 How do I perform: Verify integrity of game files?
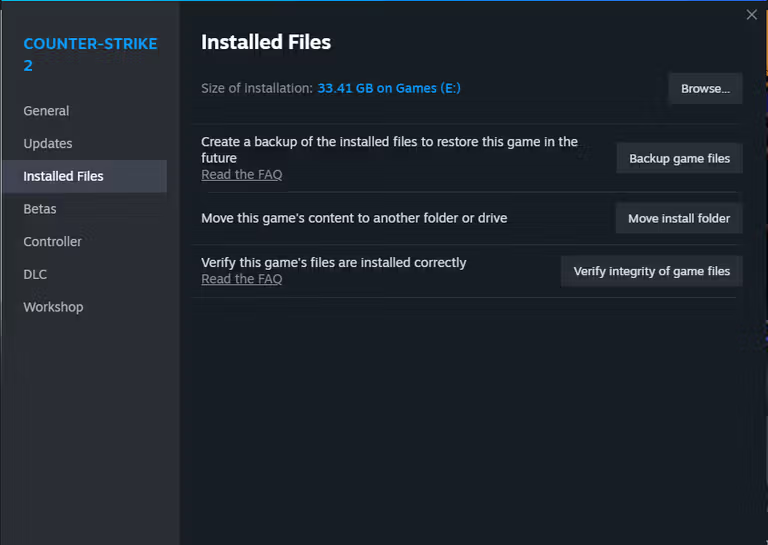tap(651, 271)
